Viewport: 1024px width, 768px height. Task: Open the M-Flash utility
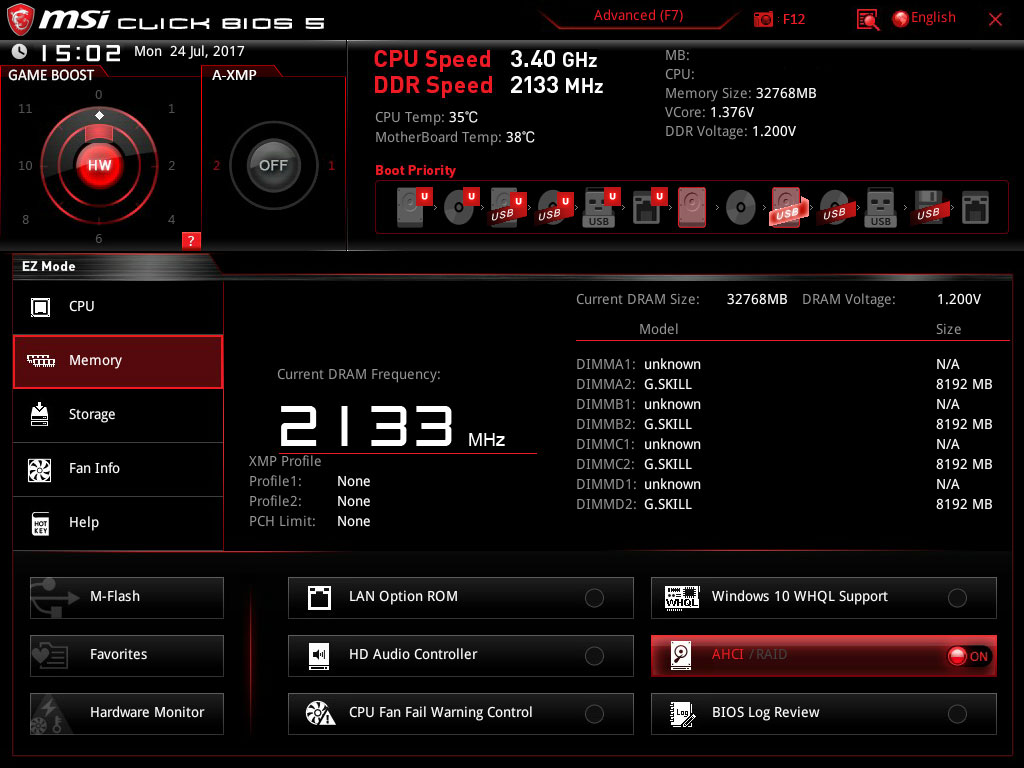tap(127, 597)
